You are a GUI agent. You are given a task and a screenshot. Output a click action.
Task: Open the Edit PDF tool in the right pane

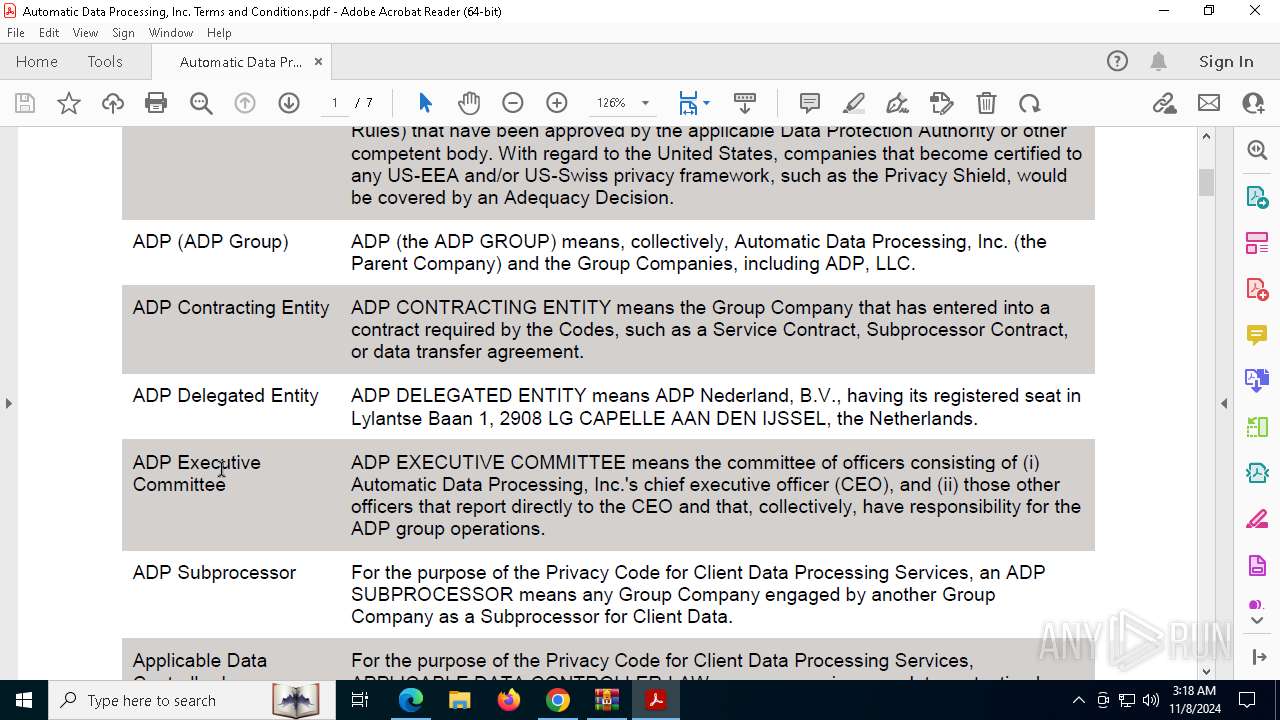(1257, 242)
